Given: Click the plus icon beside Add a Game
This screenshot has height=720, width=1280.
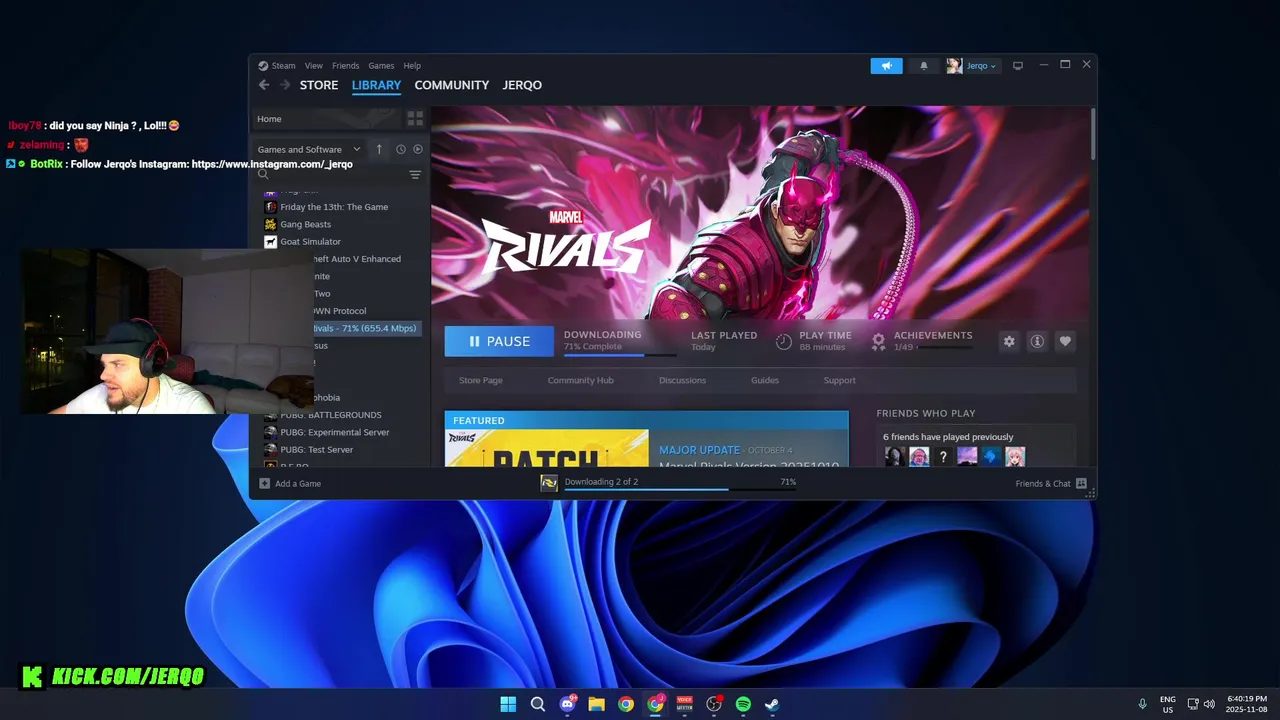Looking at the screenshot, I should click(x=264, y=483).
